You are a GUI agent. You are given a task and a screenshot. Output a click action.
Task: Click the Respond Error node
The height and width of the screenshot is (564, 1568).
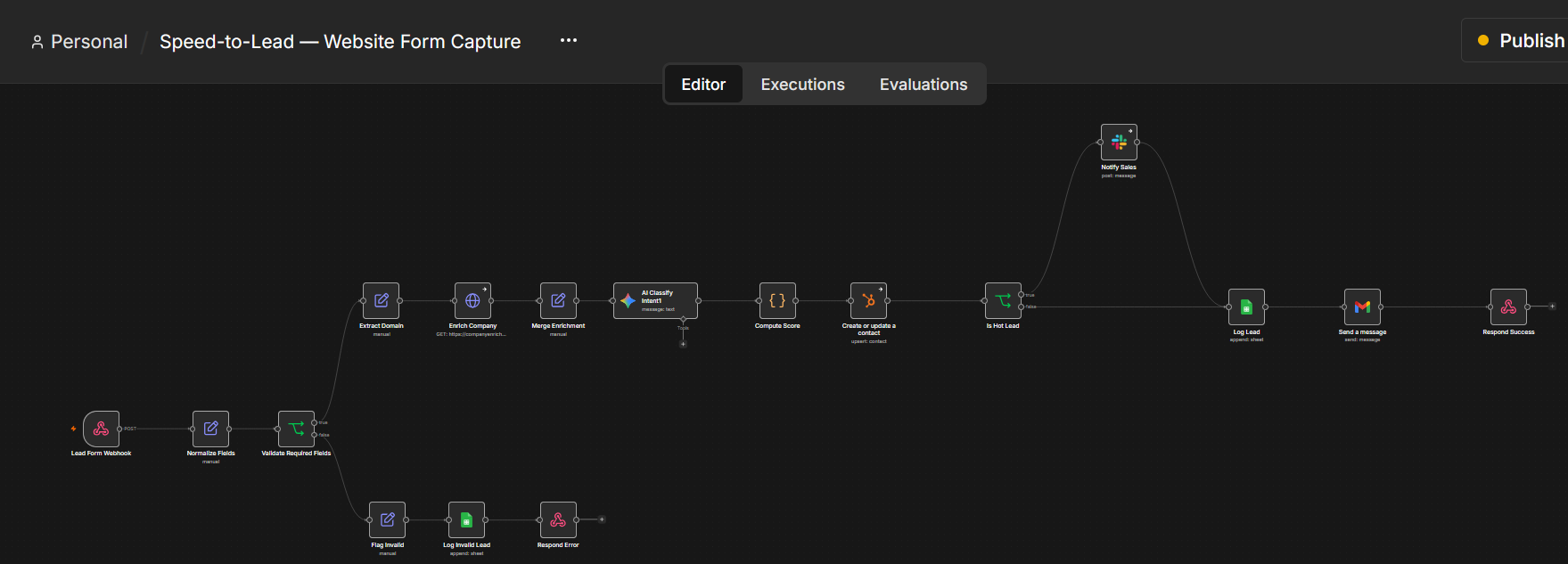click(558, 520)
